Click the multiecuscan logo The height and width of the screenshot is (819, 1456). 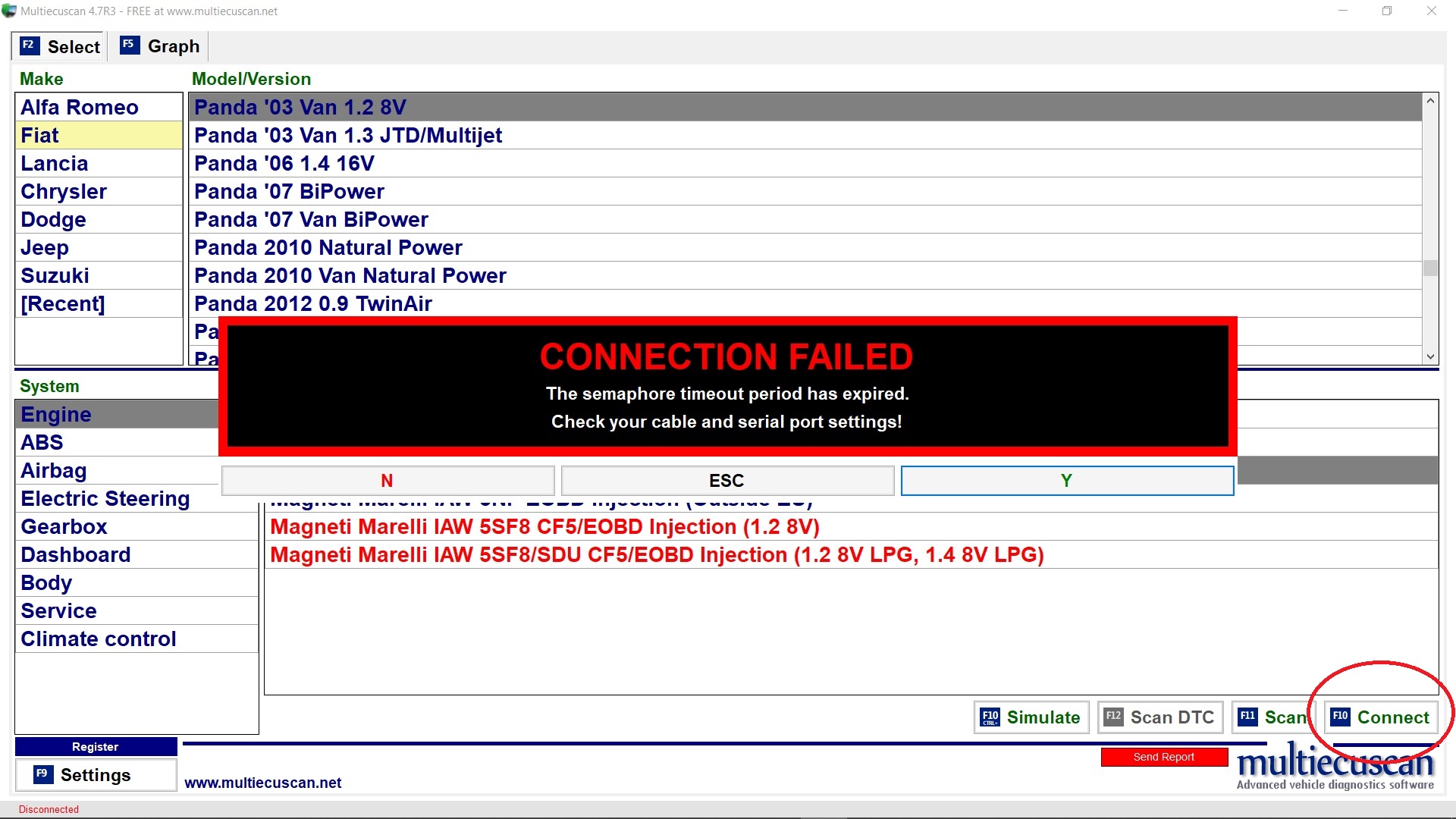click(x=1335, y=767)
